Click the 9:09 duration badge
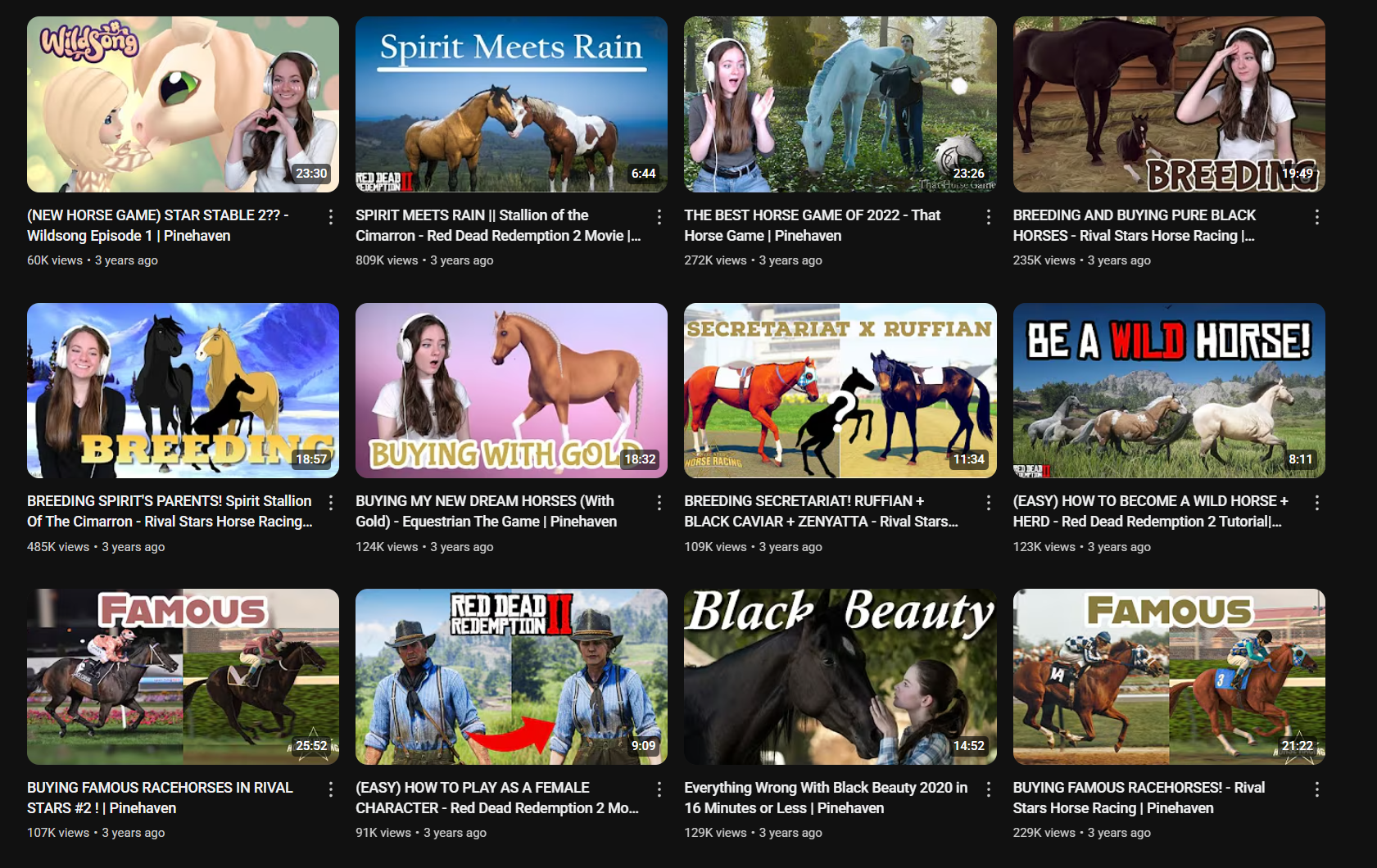The image size is (1377, 868). [x=643, y=746]
